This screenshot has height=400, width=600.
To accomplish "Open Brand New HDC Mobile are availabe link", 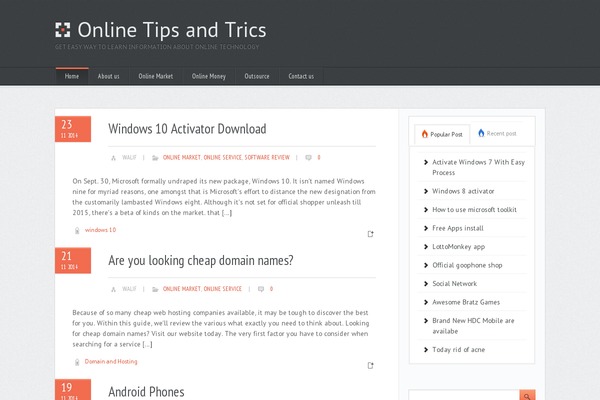I will pos(473,326).
